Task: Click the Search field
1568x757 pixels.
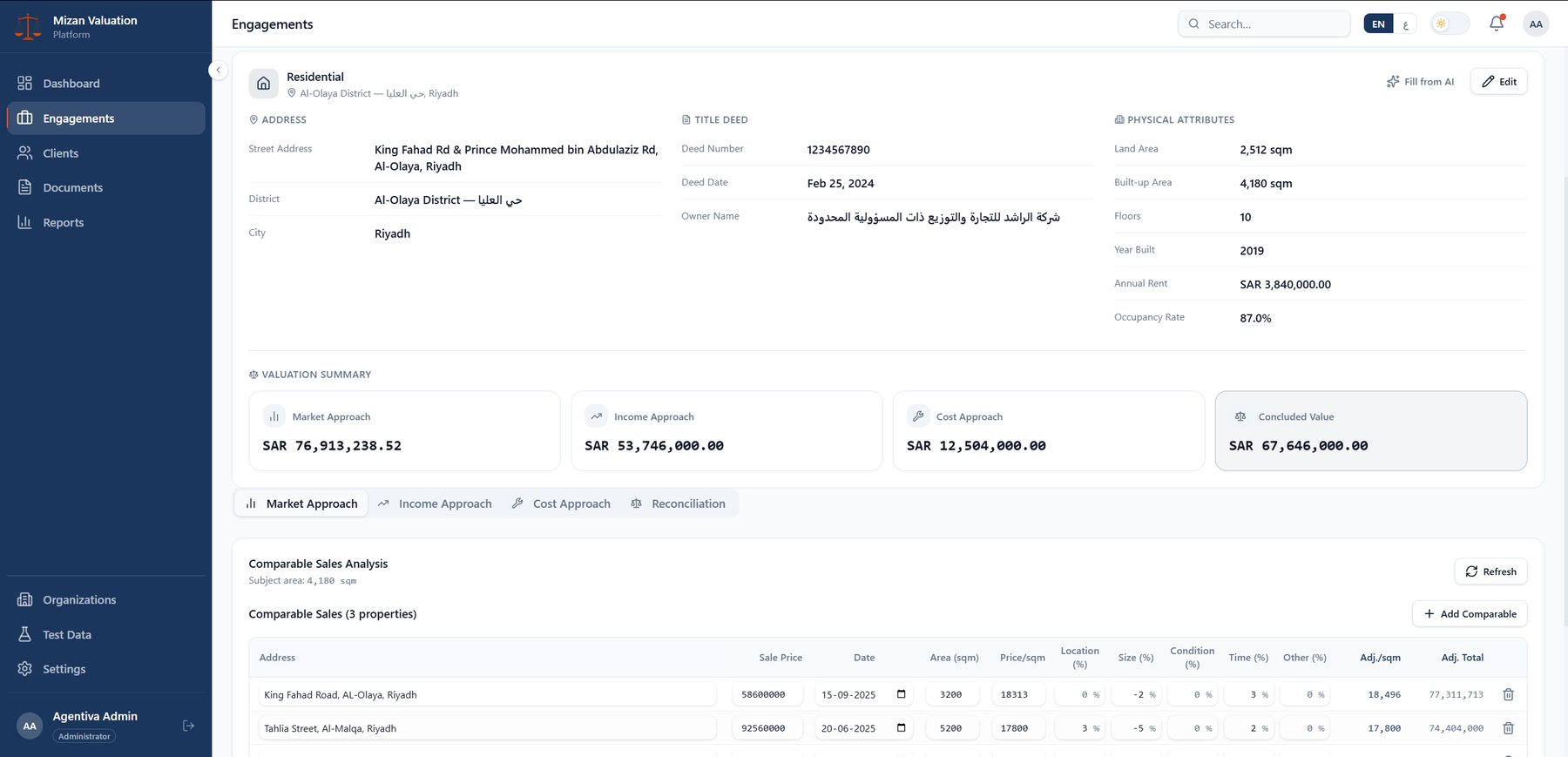Action: tap(1264, 24)
